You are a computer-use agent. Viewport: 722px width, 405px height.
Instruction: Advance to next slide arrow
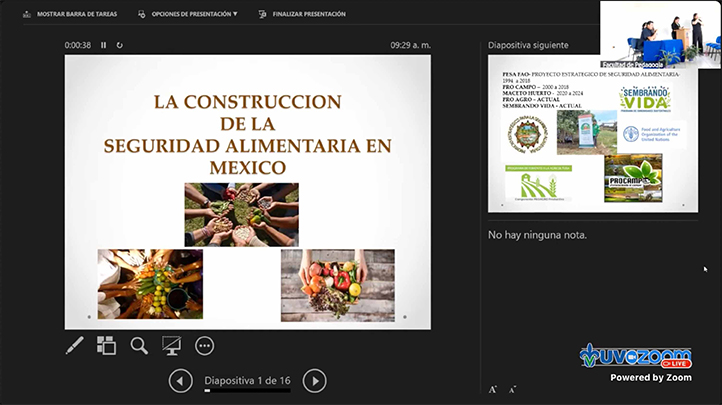point(314,381)
